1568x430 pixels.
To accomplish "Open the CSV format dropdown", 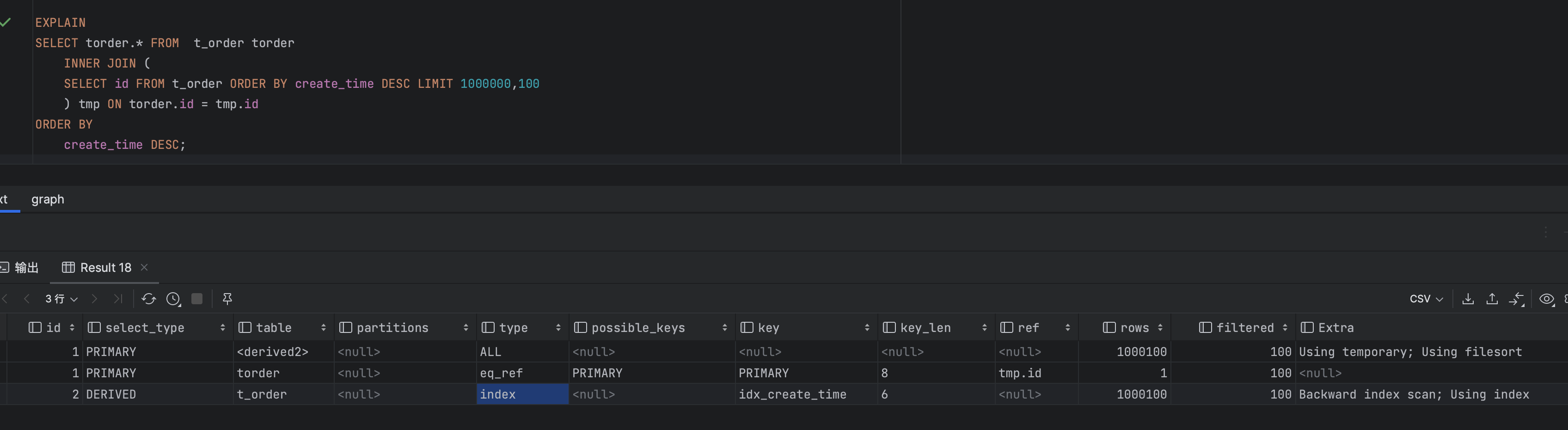I will tap(1426, 299).
